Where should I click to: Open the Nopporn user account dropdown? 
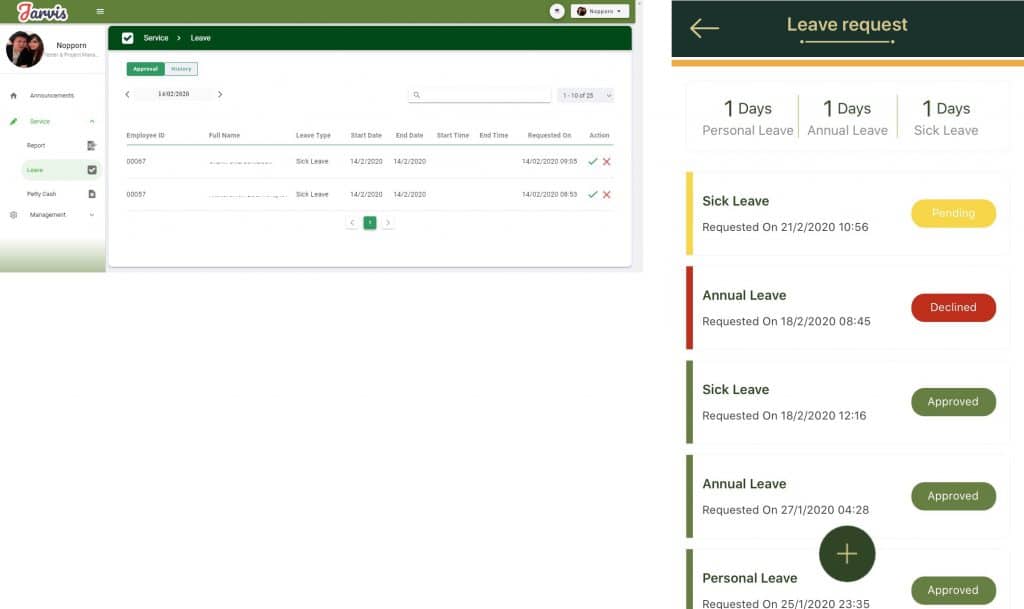(599, 11)
